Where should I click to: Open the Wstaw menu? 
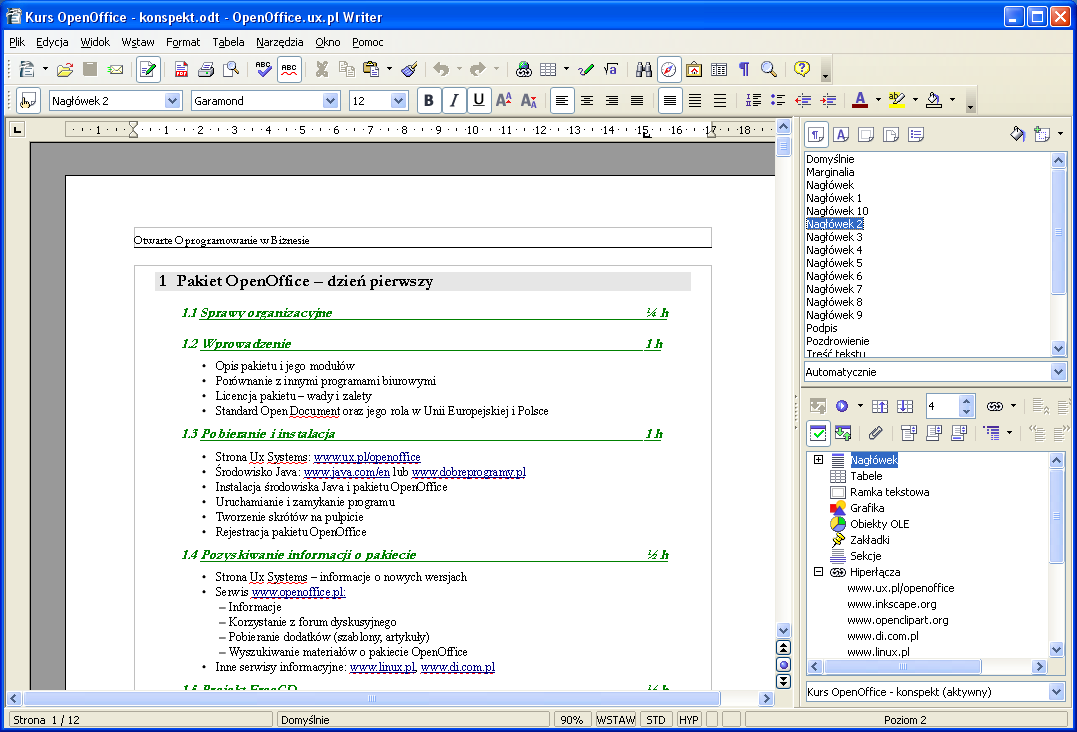click(x=138, y=42)
